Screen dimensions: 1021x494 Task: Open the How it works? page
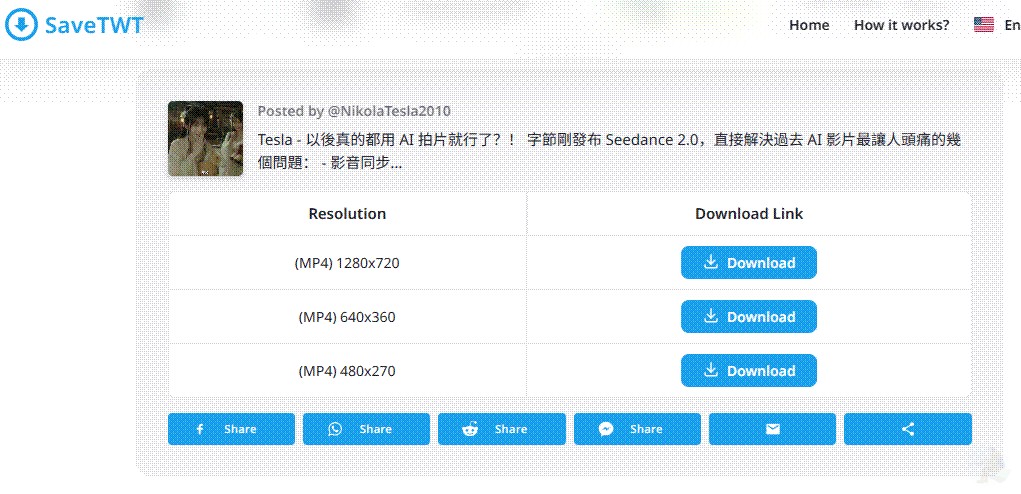pyautogui.click(x=901, y=25)
